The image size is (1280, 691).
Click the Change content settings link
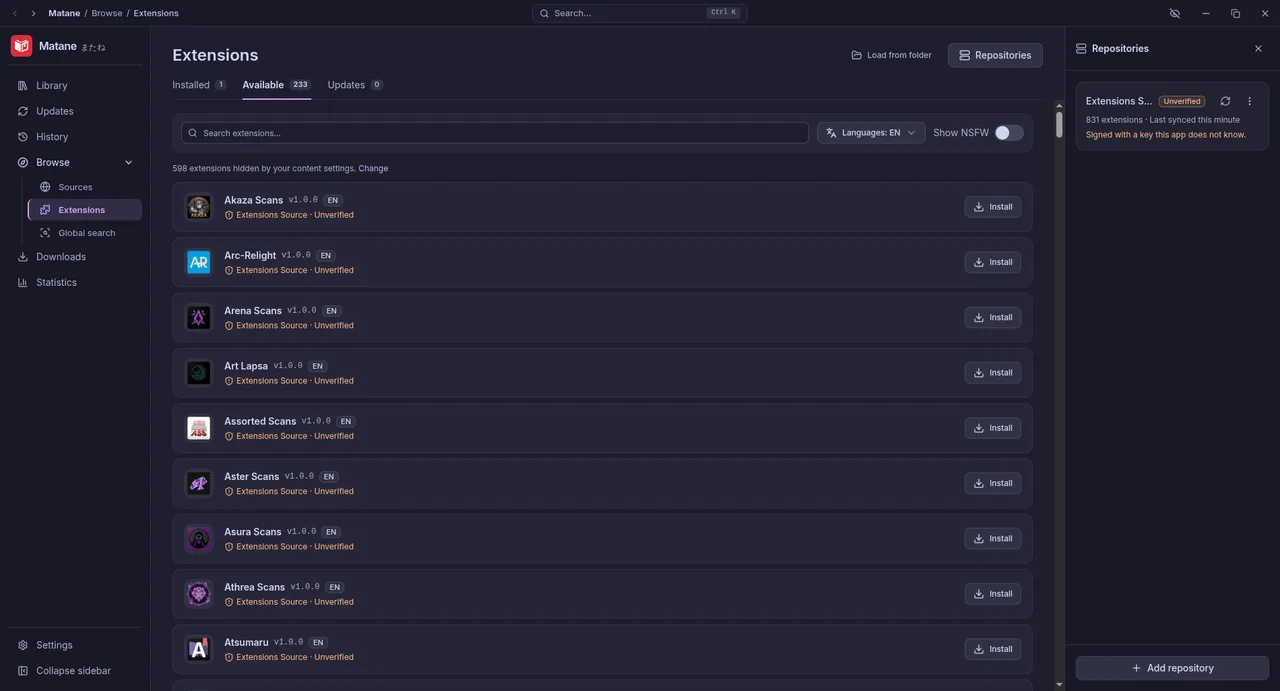pos(373,168)
